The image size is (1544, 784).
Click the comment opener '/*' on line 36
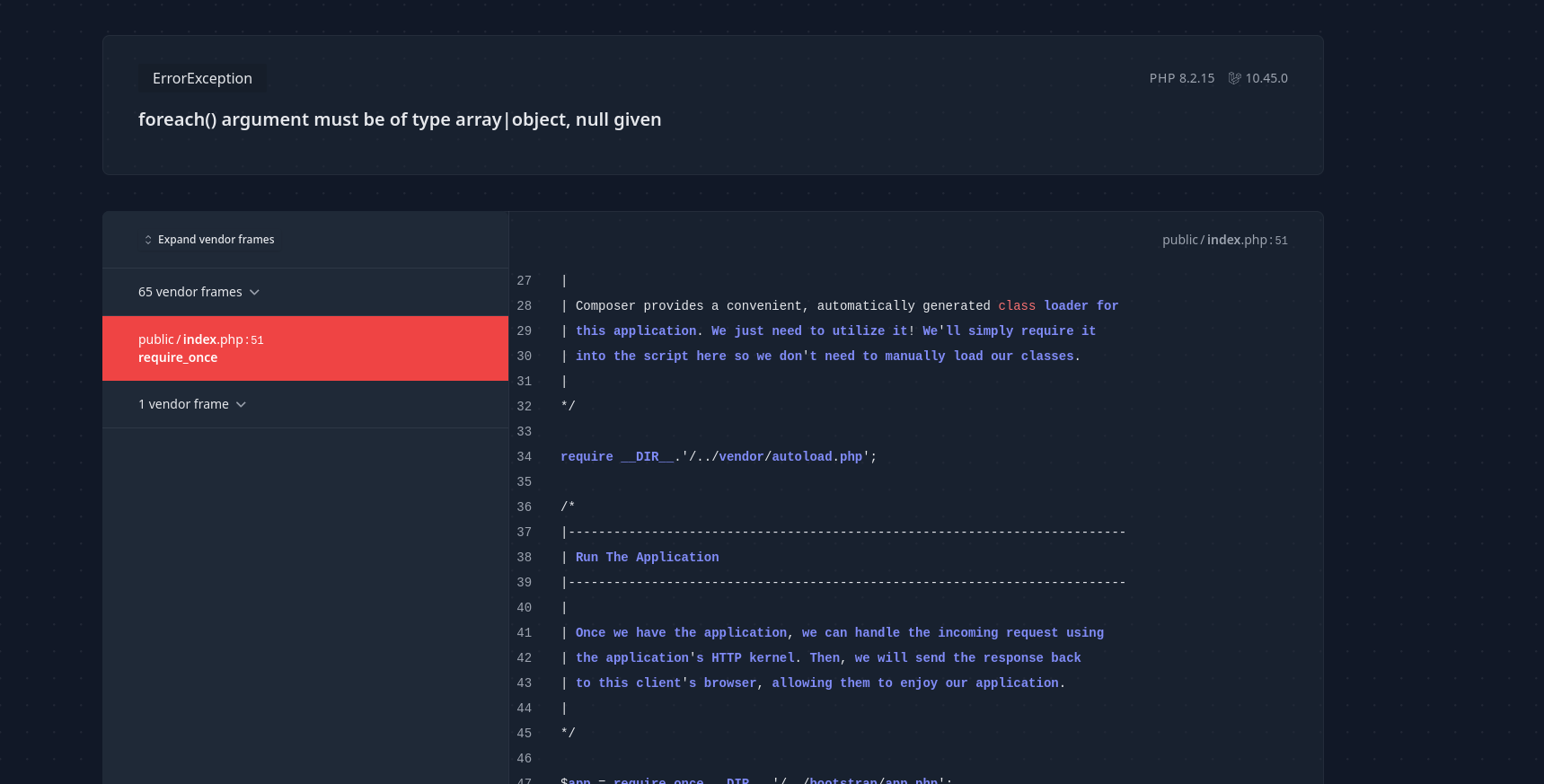[x=568, y=507]
